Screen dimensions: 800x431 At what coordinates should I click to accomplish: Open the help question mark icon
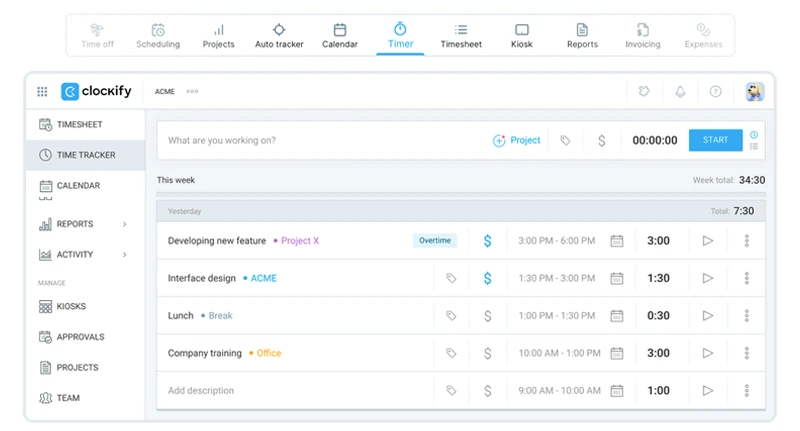coord(716,91)
